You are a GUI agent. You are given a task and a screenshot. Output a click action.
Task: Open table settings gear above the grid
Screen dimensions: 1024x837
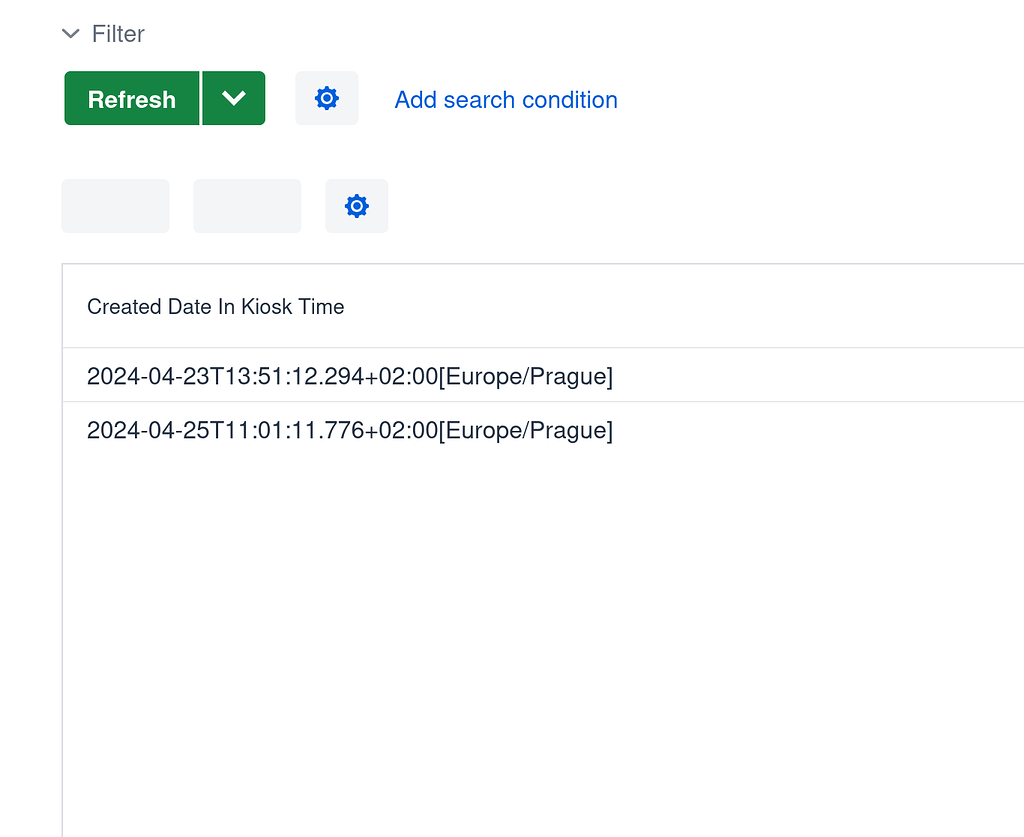point(357,206)
